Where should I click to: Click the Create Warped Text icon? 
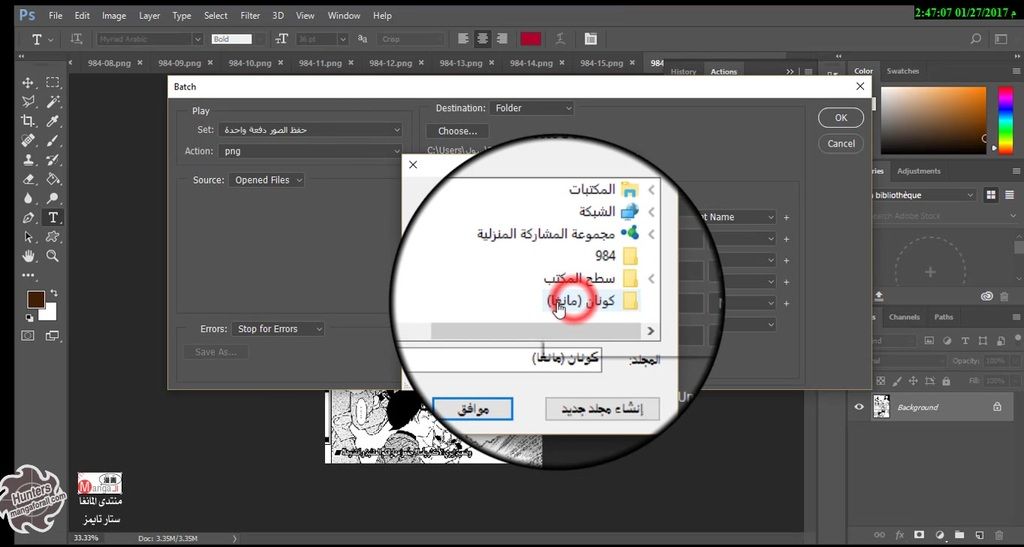(x=560, y=39)
